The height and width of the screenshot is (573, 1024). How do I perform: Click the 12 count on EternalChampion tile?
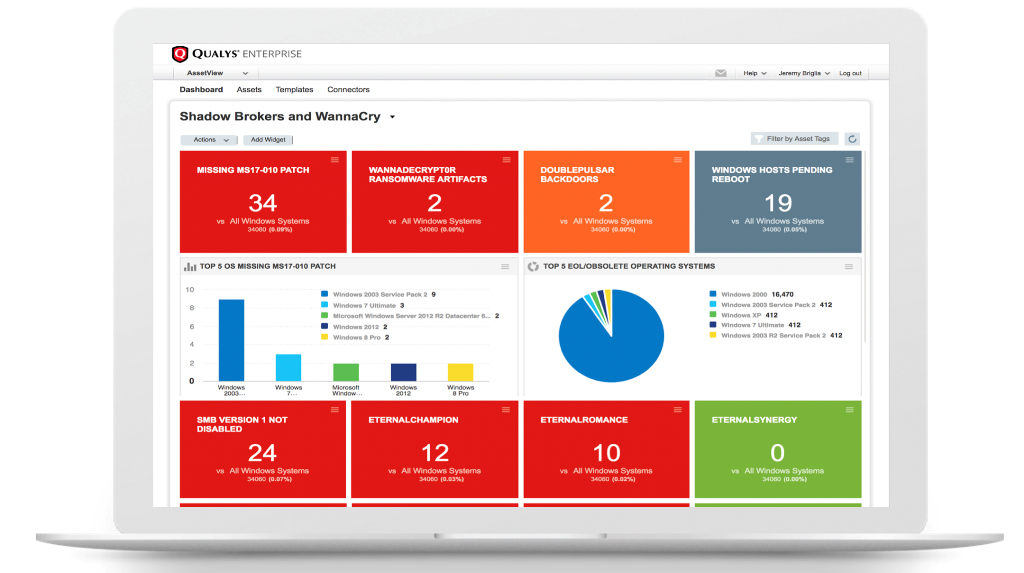pyautogui.click(x=434, y=453)
